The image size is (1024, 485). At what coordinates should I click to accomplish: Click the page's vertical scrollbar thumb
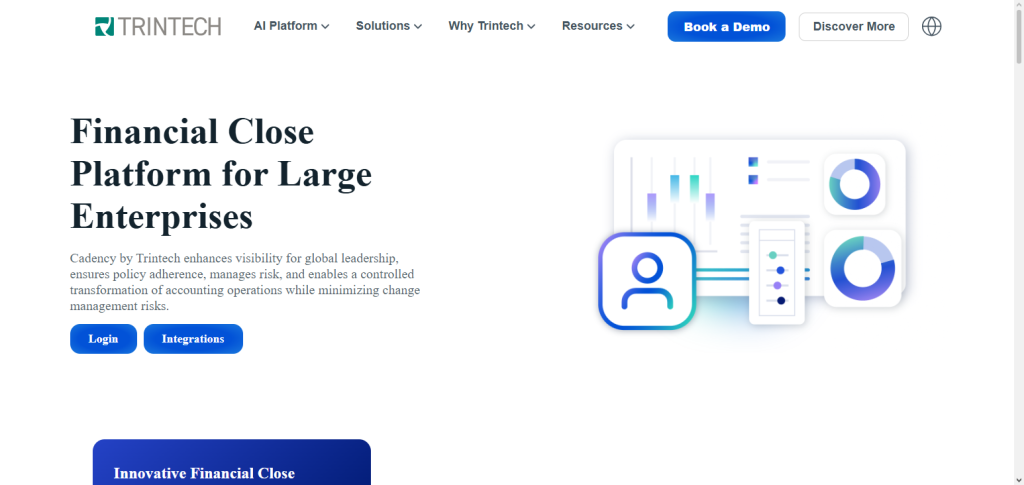(x=1018, y=33)
